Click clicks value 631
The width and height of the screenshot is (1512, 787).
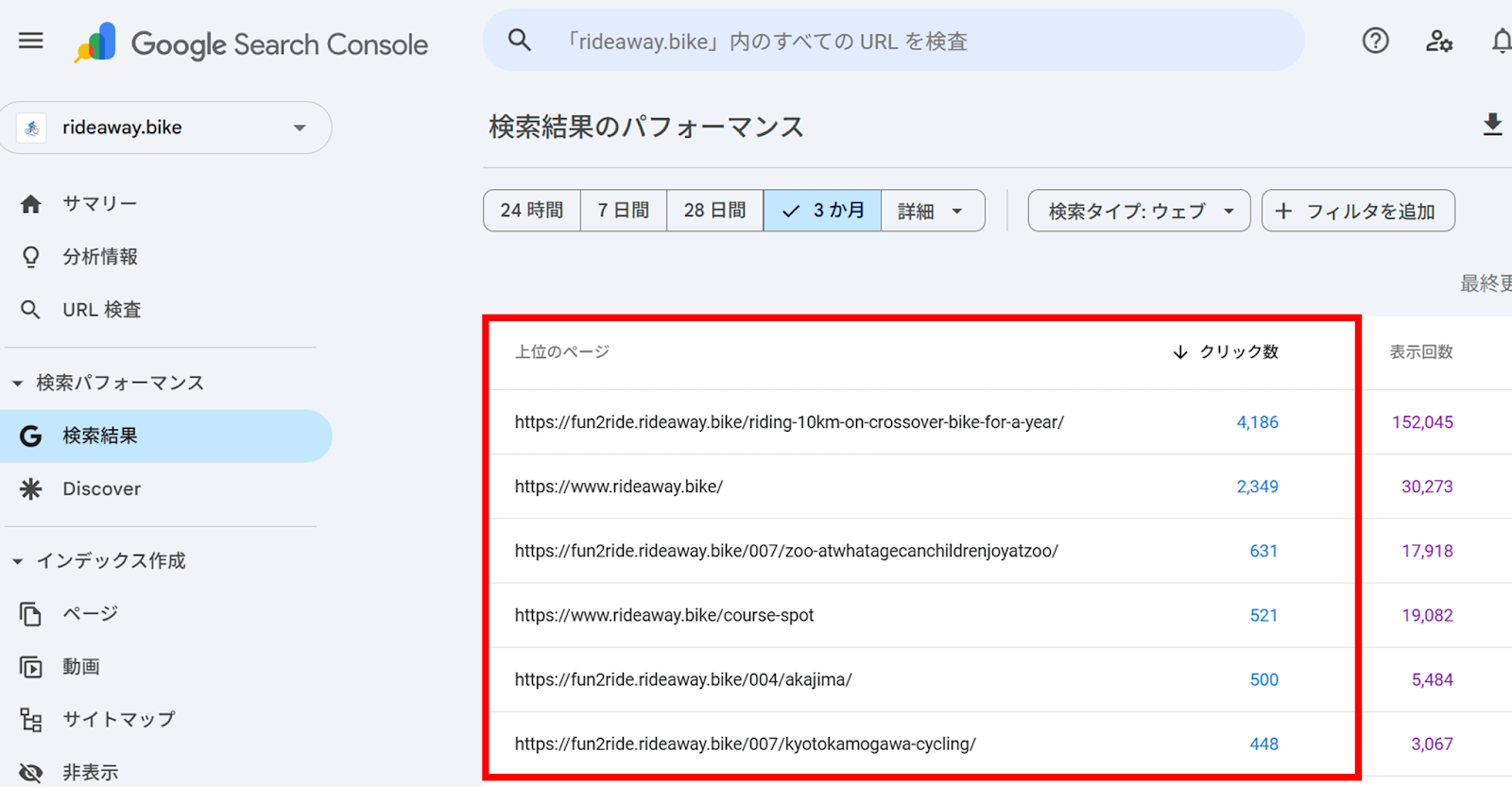(x=1264, y=551)
